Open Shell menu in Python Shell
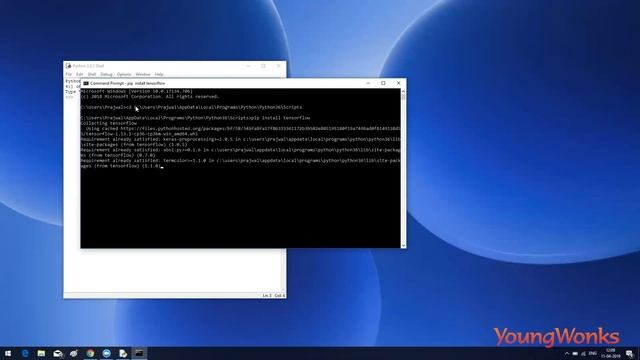This screenshot has width=640, height=360. pyautogui.click(x=92, y=74)
